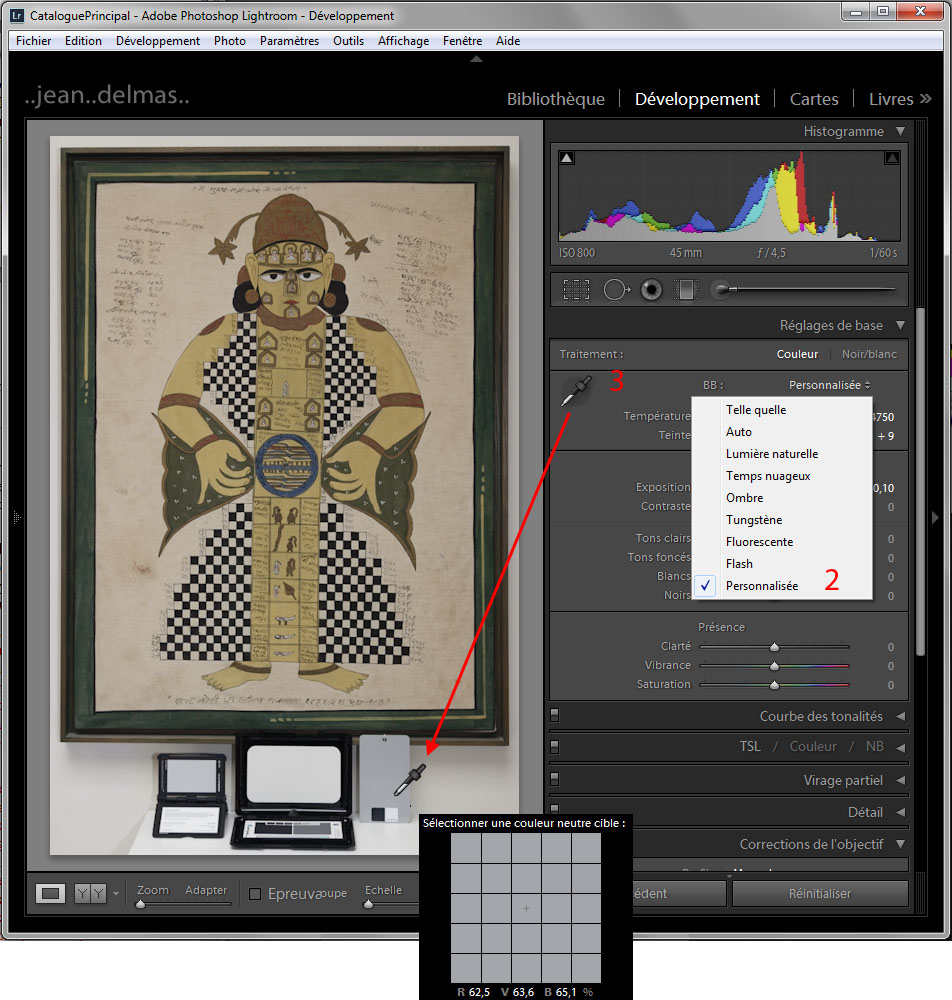Open the Fichier menu
This screenshot has height=1000, width=952.
coord(33,41)
